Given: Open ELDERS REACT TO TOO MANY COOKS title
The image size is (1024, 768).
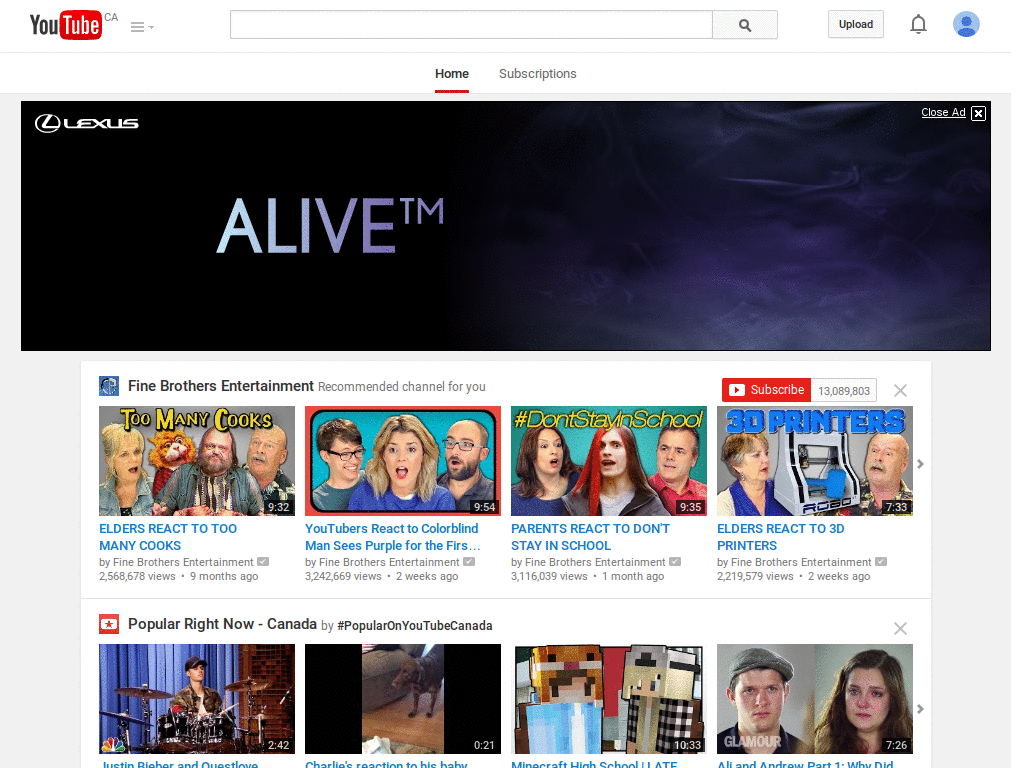Looking at the screenshot, I should (x=168, y=537).
